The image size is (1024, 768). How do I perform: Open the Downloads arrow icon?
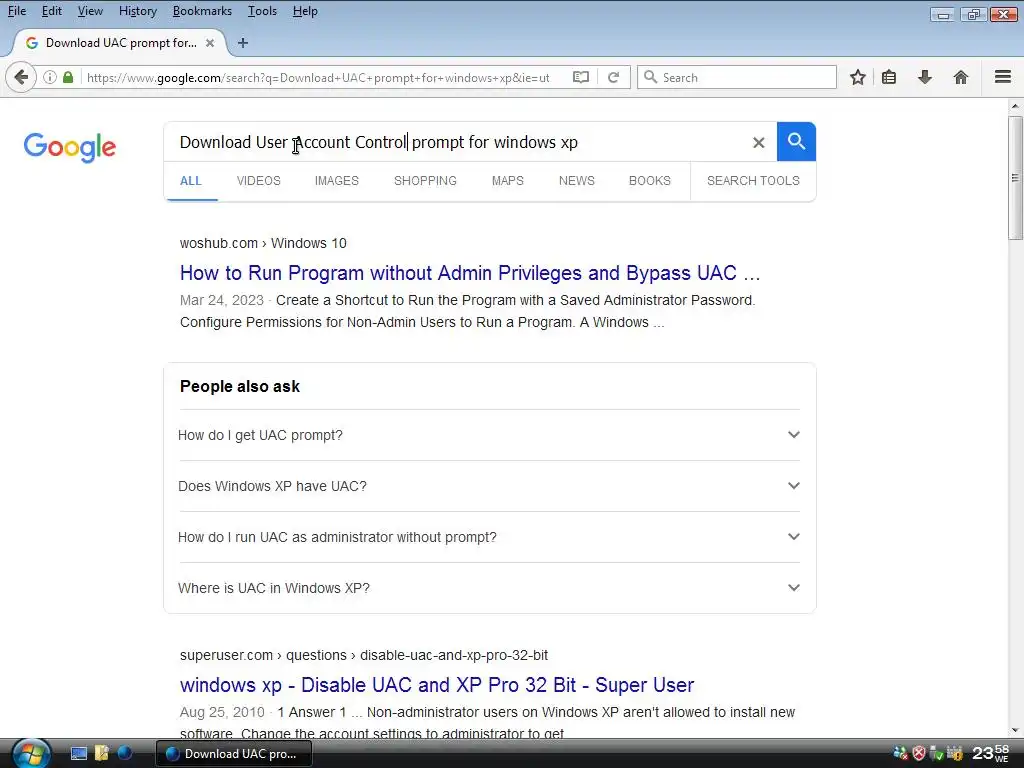925,77
